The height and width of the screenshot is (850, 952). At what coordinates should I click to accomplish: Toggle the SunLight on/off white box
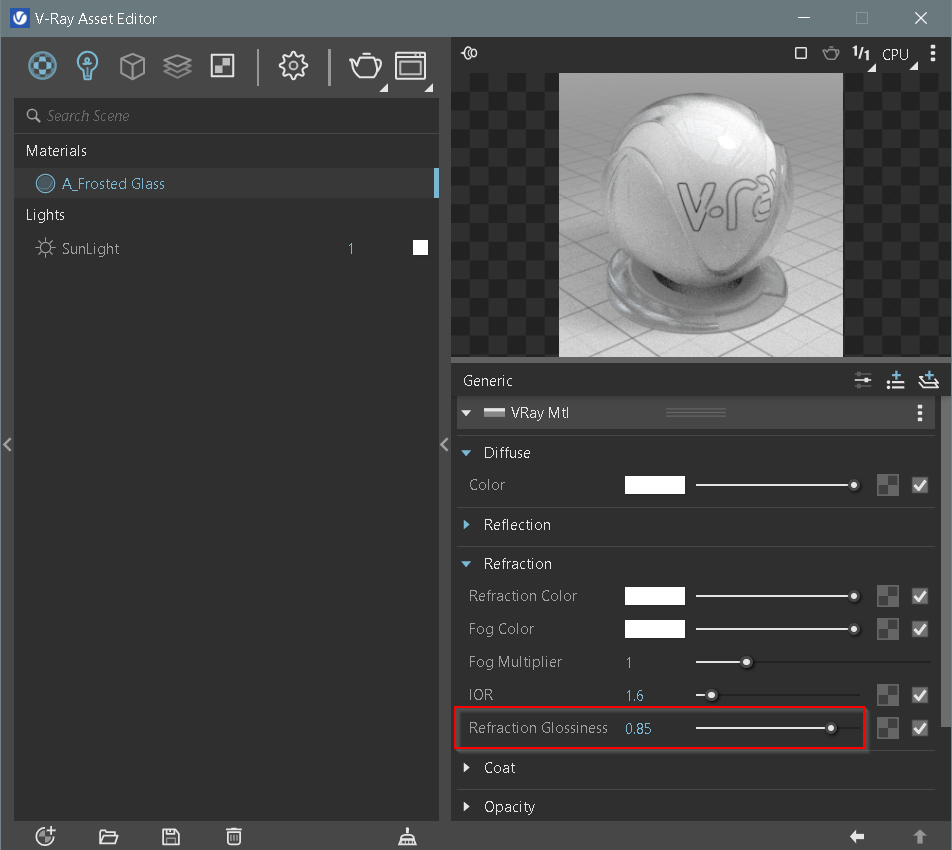420,248
